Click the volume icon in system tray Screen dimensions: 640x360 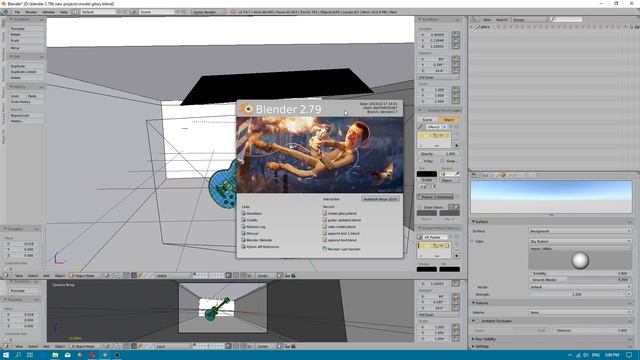[x=586, y=355]
